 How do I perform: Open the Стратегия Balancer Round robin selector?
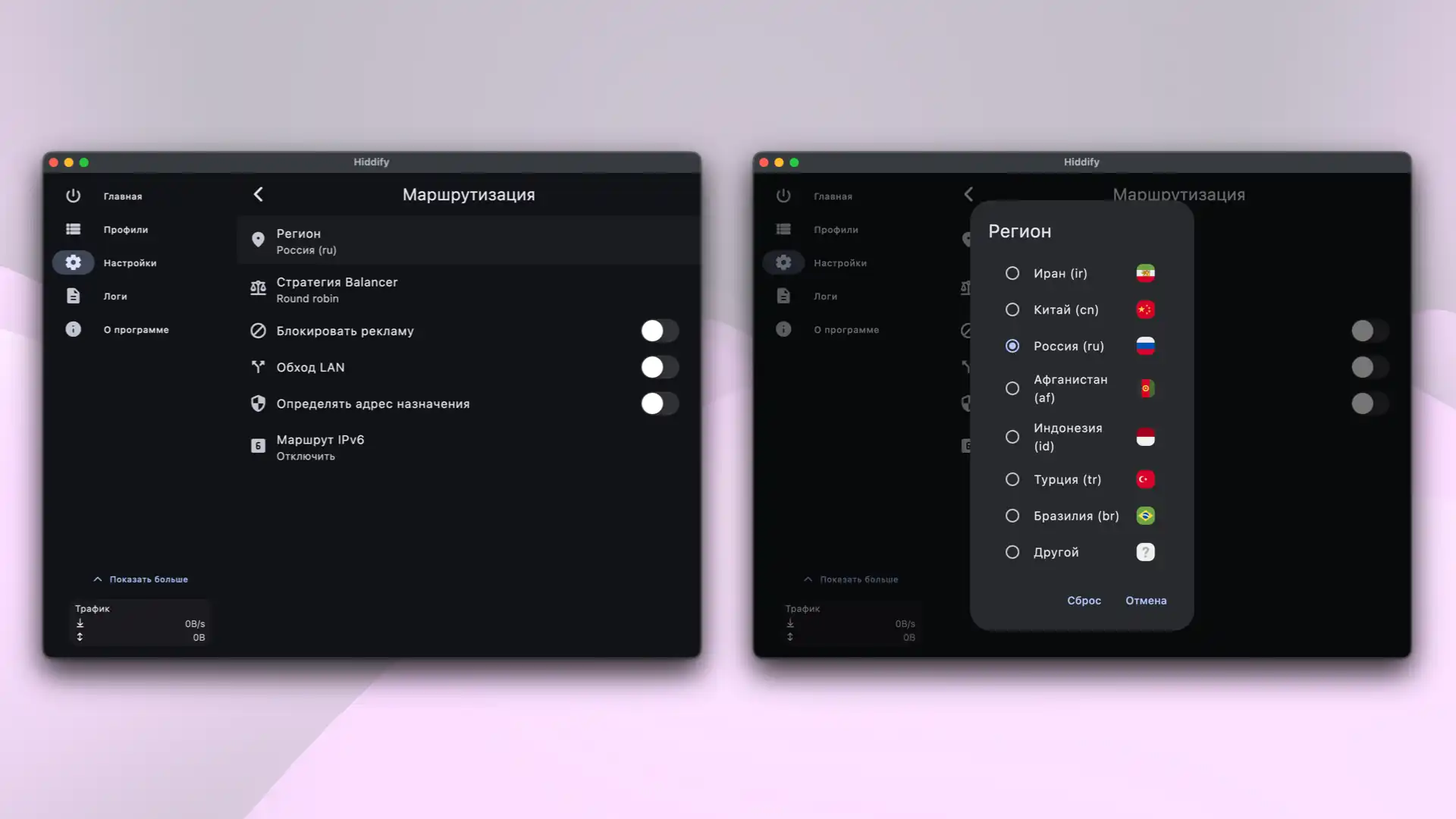point(468,289)
